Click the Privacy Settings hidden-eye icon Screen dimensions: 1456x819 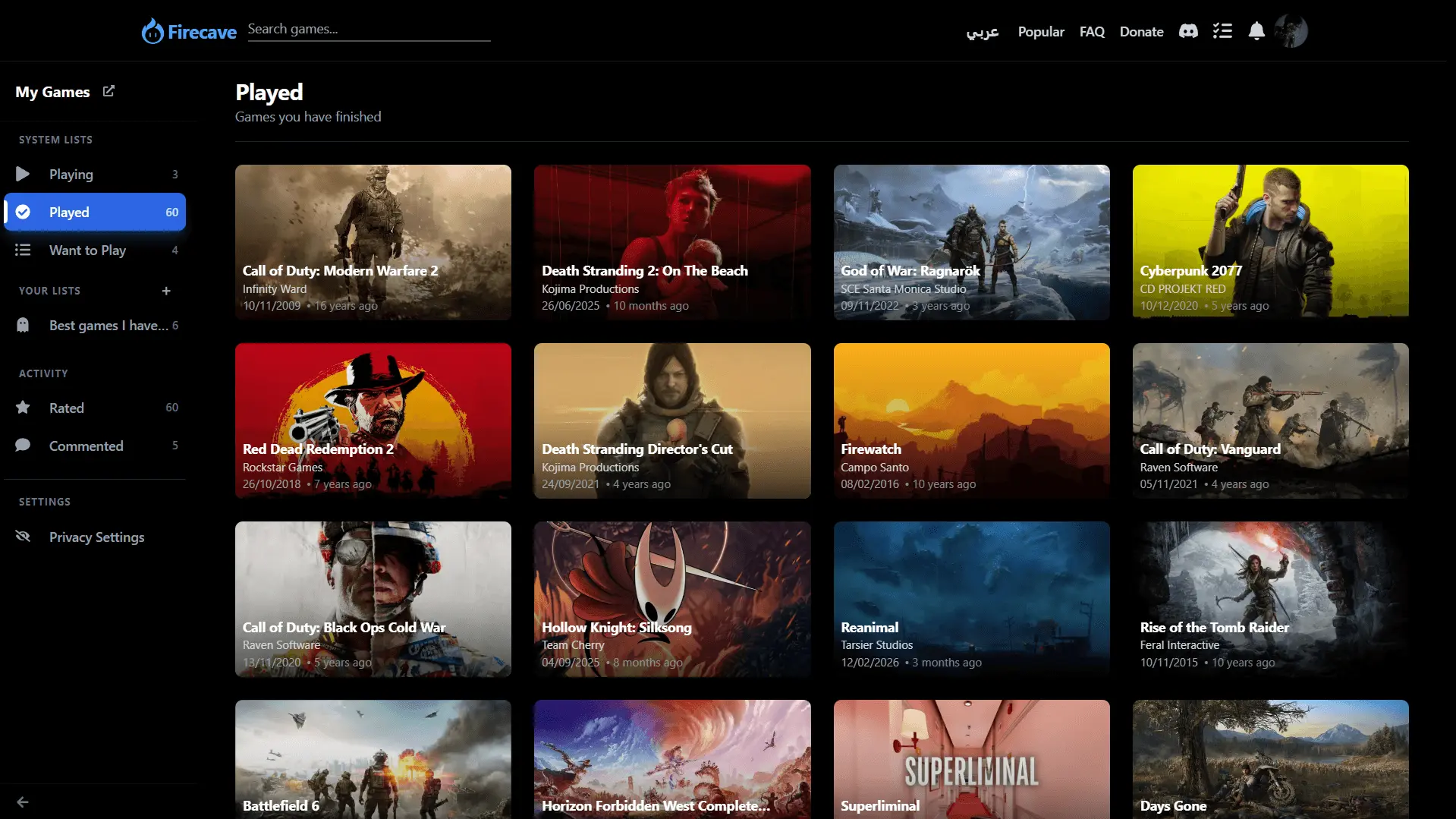click(23, 537)
